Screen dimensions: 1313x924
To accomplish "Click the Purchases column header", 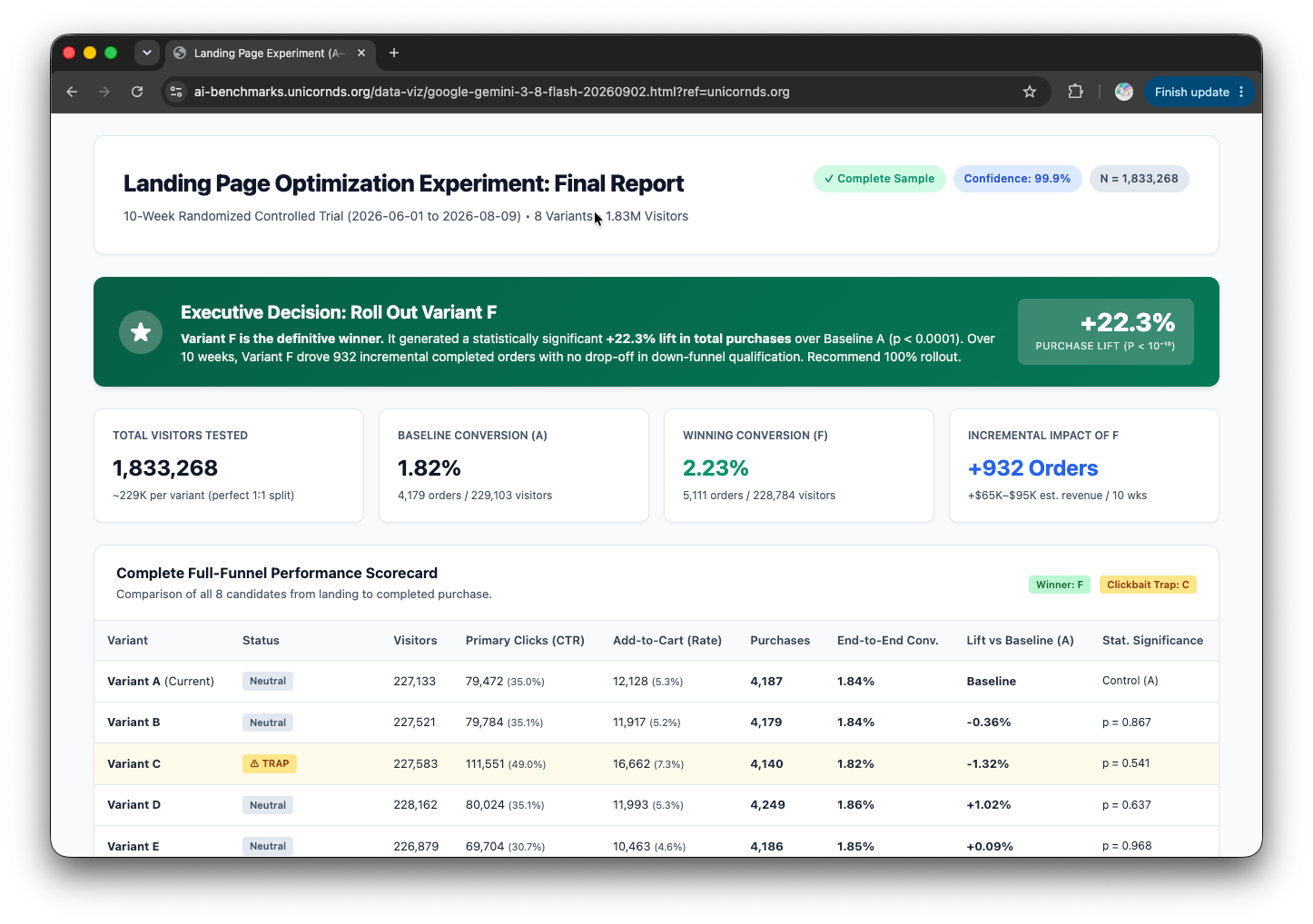I will click(780, 640).
